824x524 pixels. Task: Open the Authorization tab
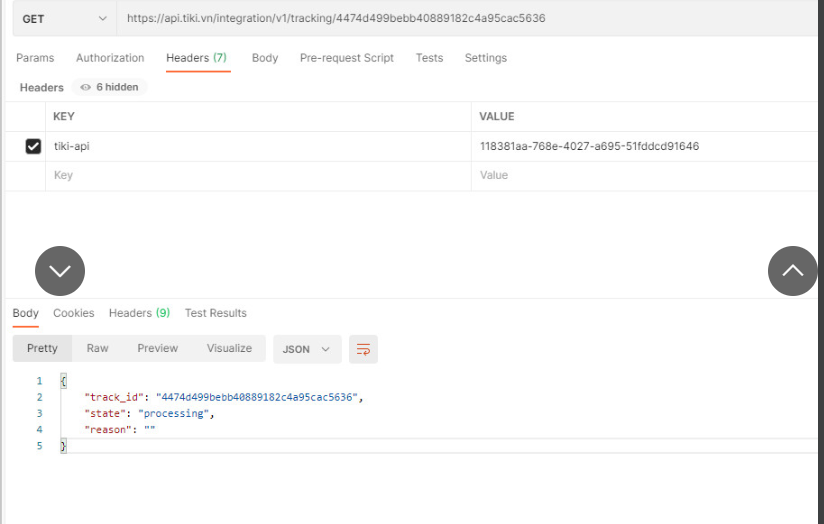pos(110,58)
